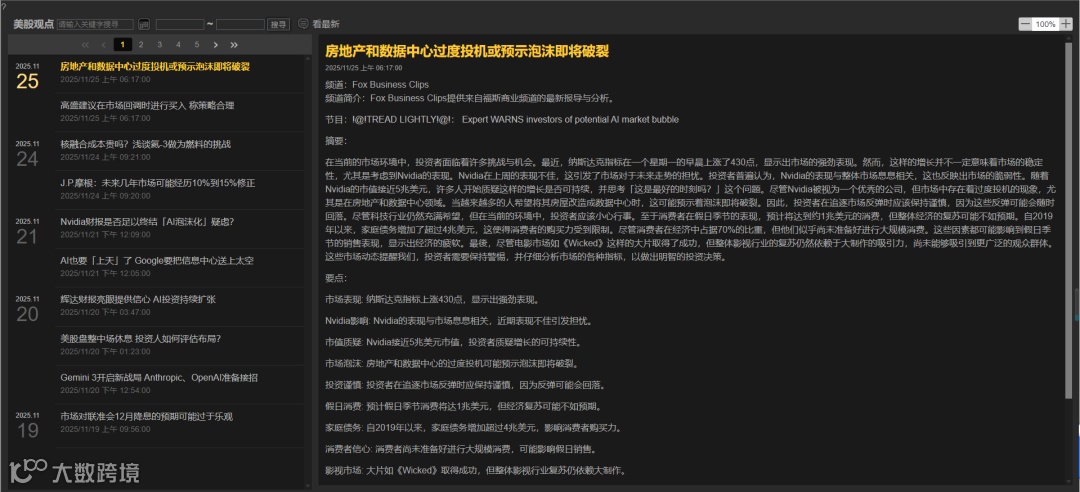
Task: Jump to first page of list
Action: [85, 45]
